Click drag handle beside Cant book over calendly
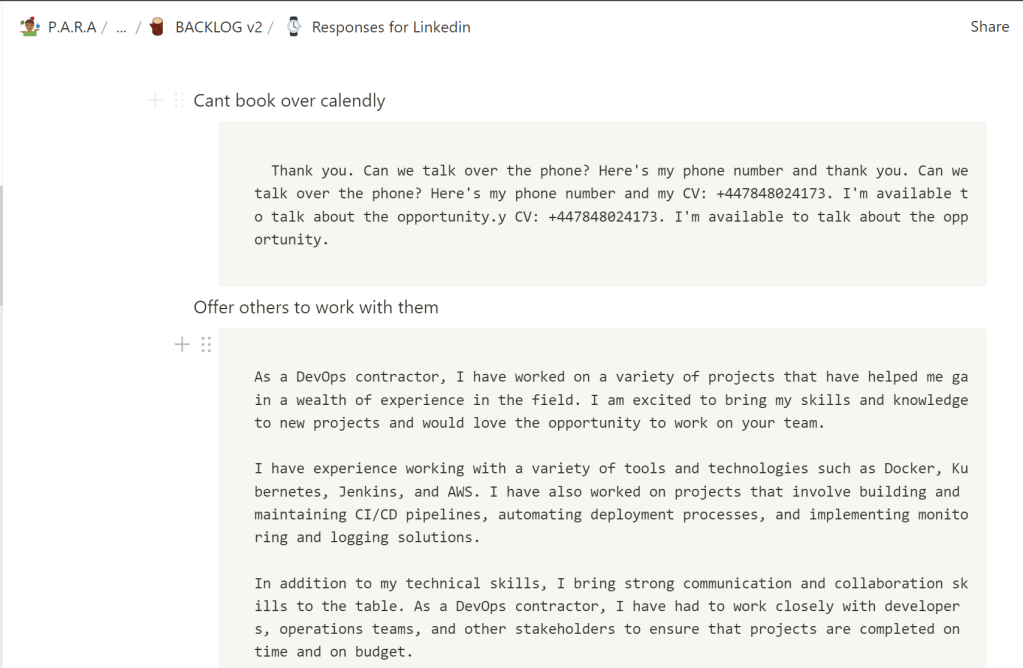Image resolution: width=1023 pixels, height=668 pixels. 179,100
